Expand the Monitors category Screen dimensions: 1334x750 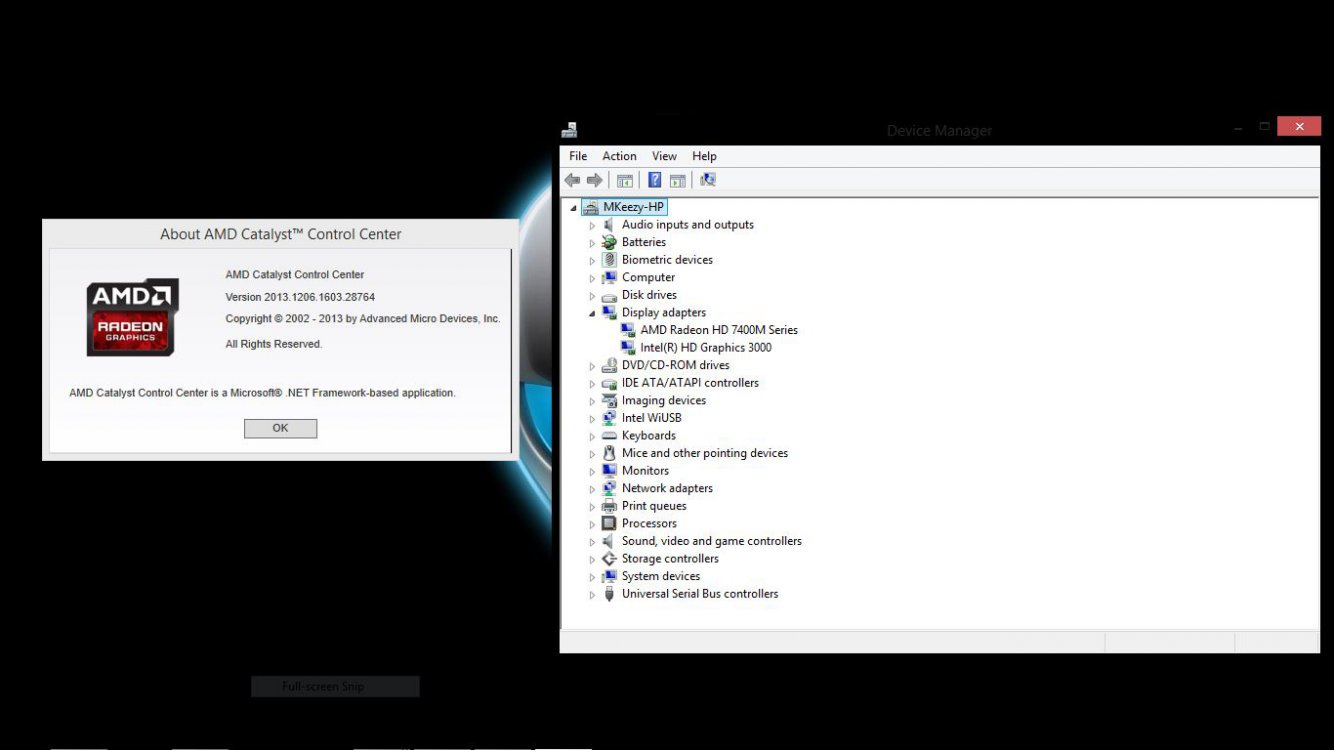(592, 471)
